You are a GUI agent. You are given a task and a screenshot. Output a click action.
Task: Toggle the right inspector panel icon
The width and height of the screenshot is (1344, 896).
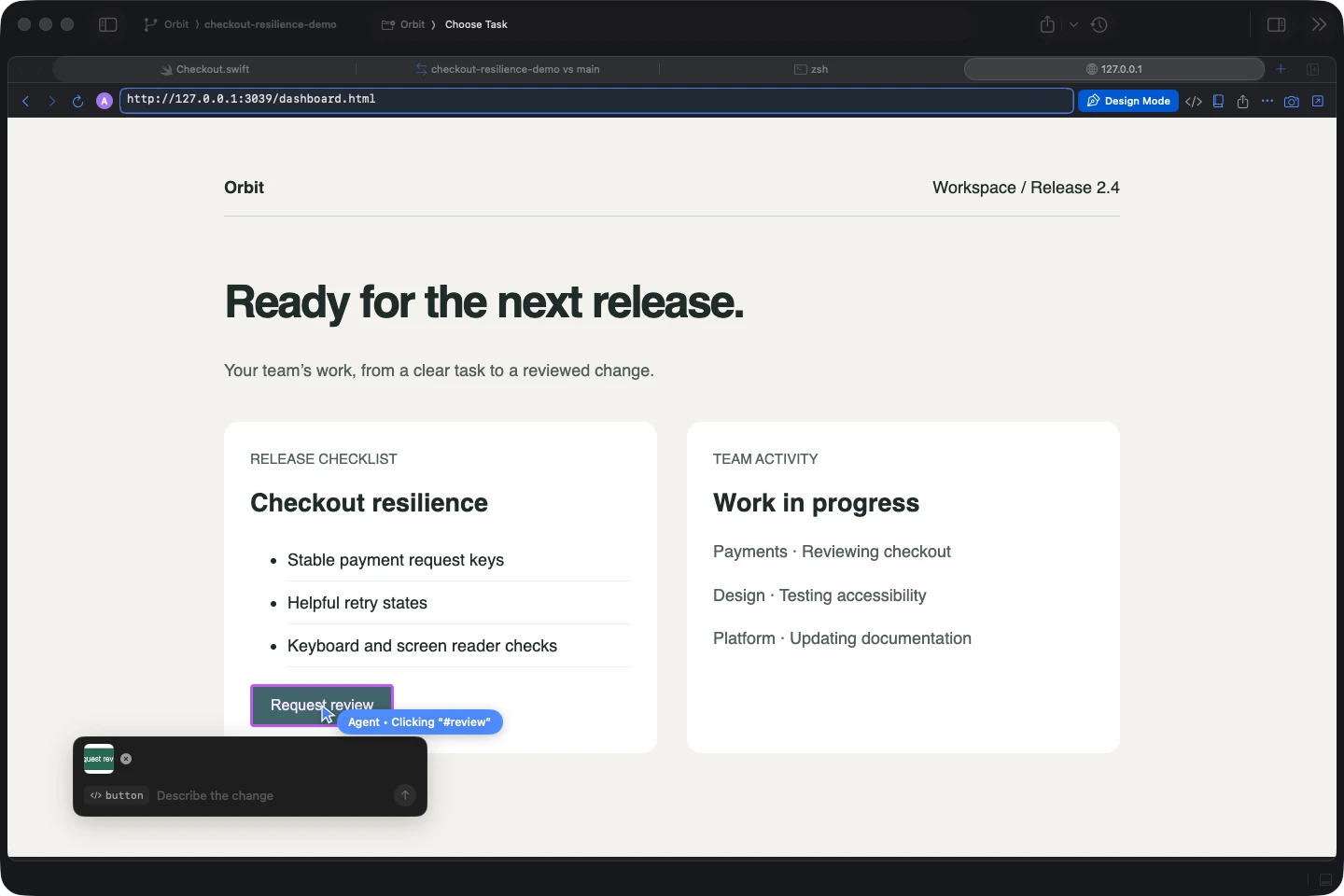(1276, 24)
